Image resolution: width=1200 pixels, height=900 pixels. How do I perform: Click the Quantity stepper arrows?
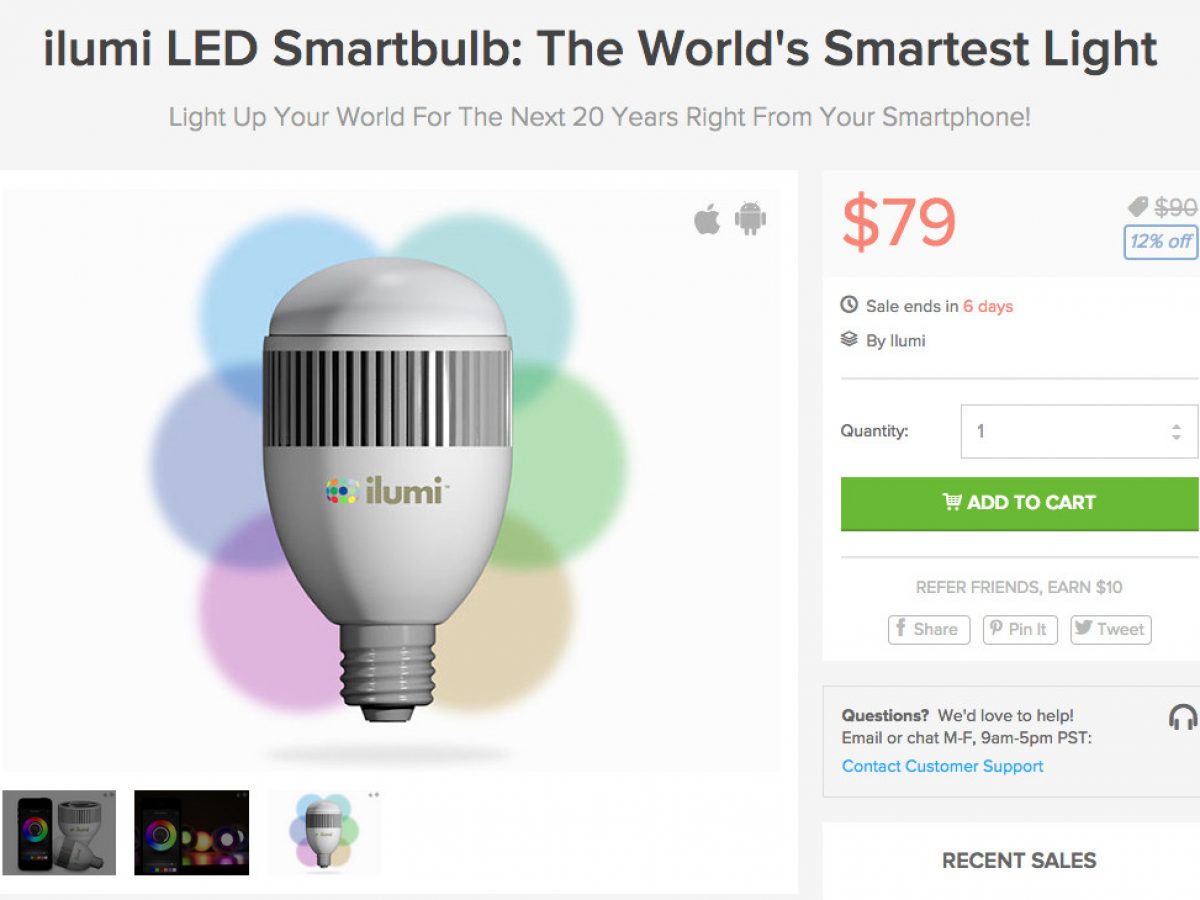[x=1176, y=432]
